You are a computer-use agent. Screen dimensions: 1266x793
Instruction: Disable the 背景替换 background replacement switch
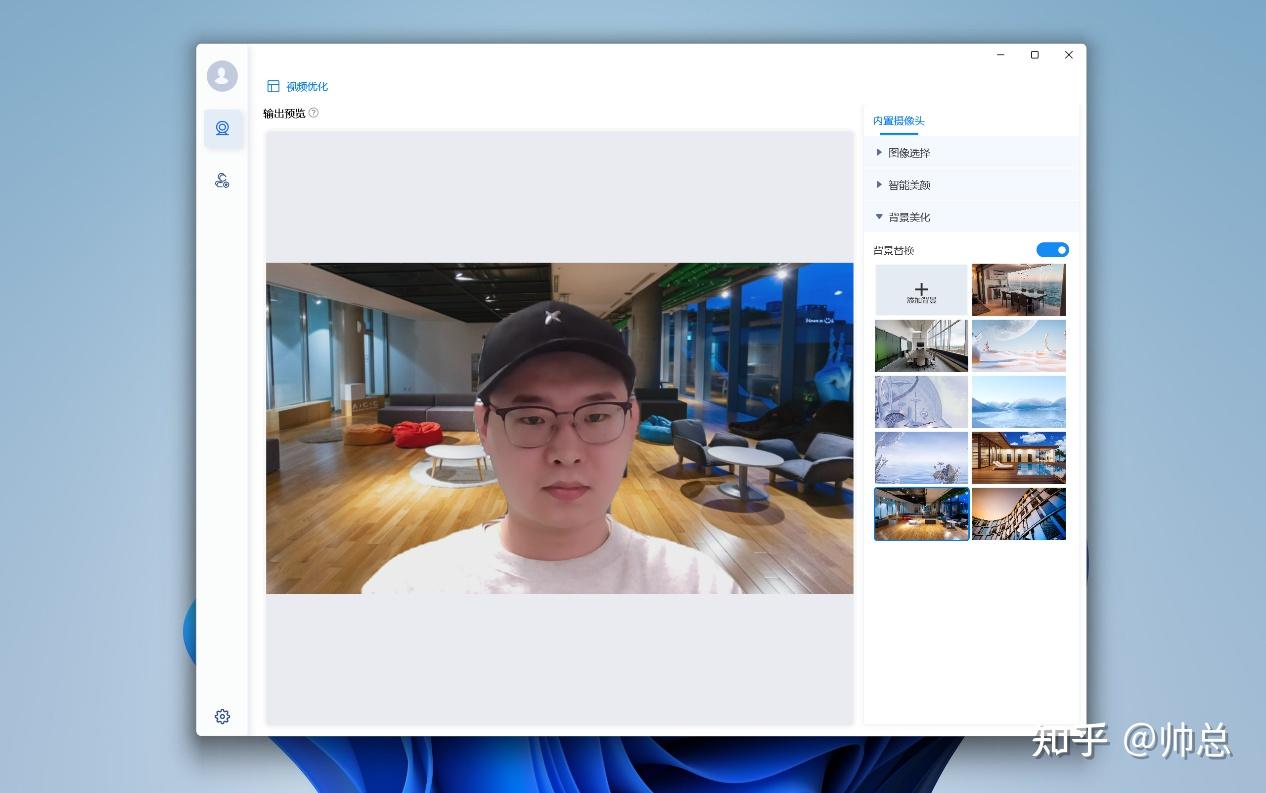click(1052, 249)
